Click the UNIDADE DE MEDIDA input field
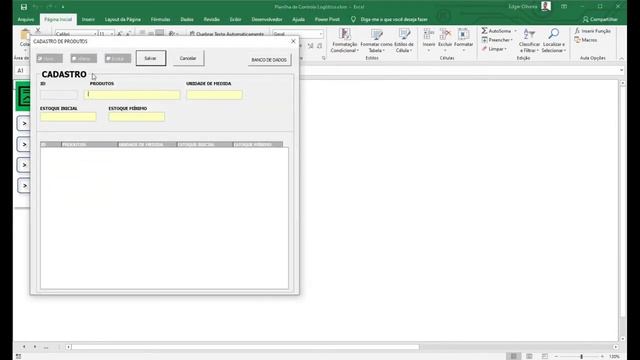This screenshot has width=640, height=360. tap(215, 95)
